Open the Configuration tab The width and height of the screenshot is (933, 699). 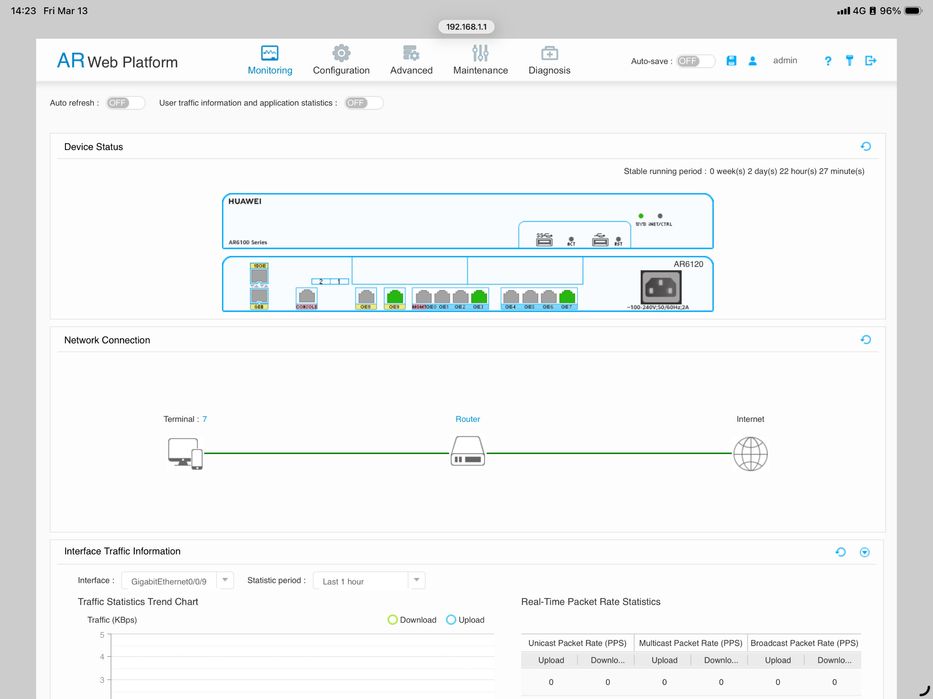(341, 60)
